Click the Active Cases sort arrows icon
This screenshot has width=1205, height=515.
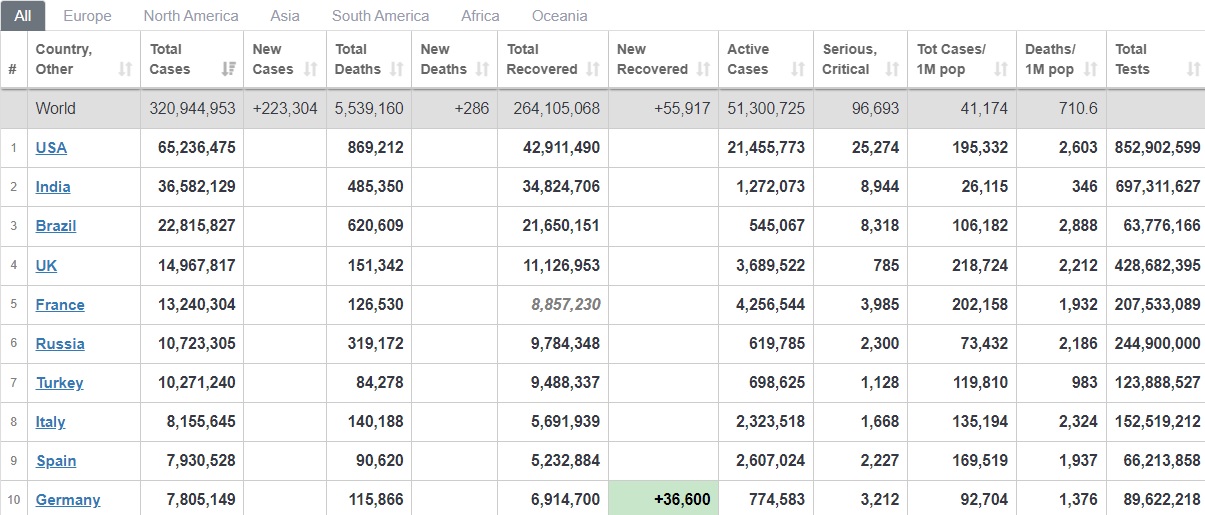pos(797,69)
